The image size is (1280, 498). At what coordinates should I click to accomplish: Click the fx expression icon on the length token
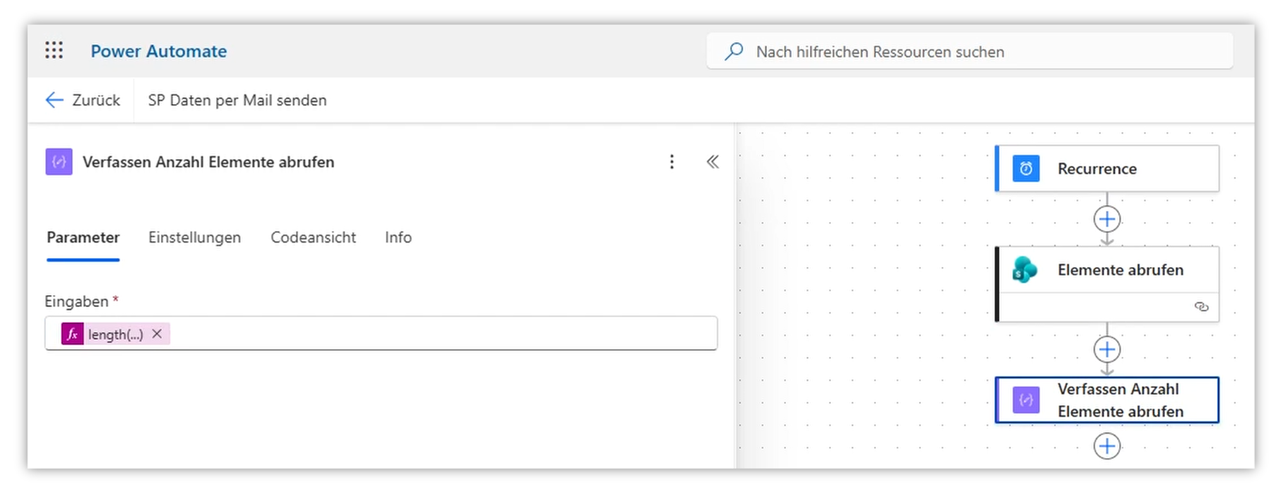point(72,334)
